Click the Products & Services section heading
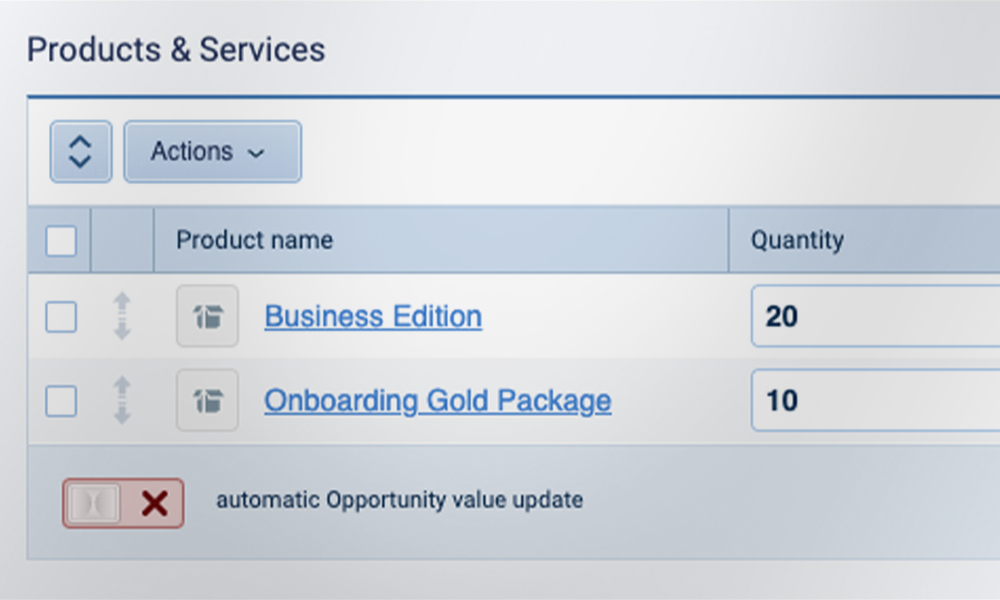Screen dimensions: 1000x600 click(175, 49)
